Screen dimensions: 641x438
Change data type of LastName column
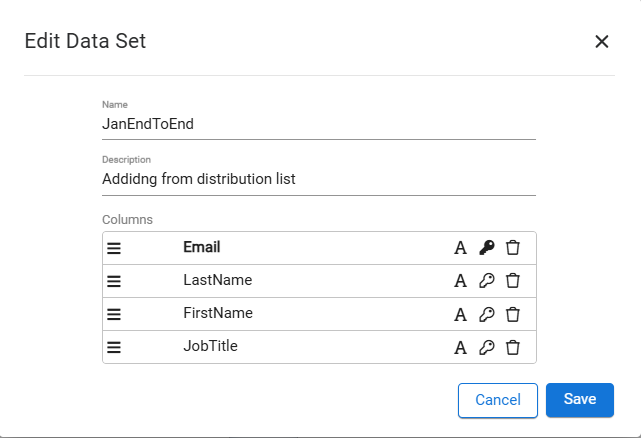pos(461,281)
